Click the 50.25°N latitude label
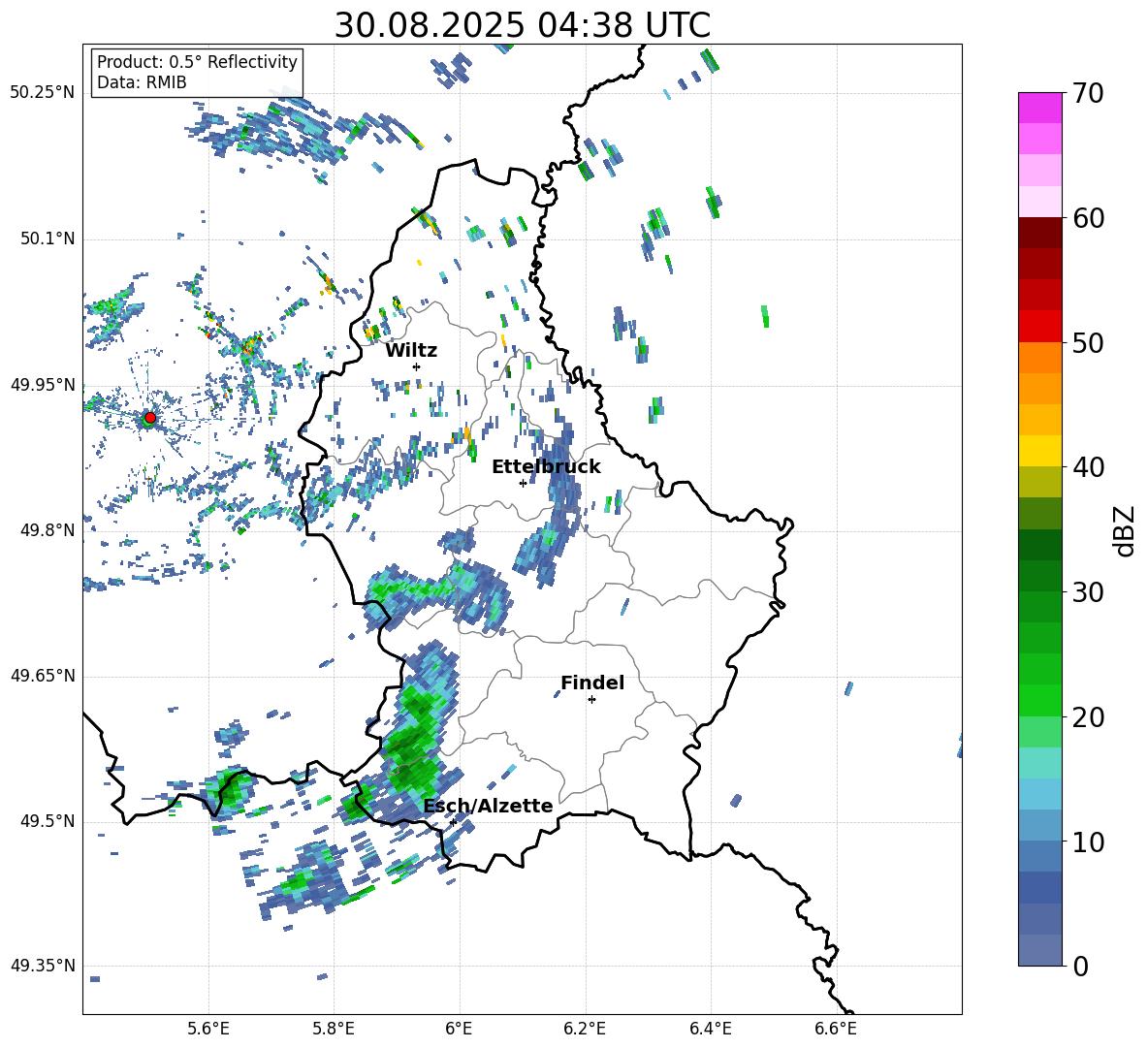 (43, 93)
